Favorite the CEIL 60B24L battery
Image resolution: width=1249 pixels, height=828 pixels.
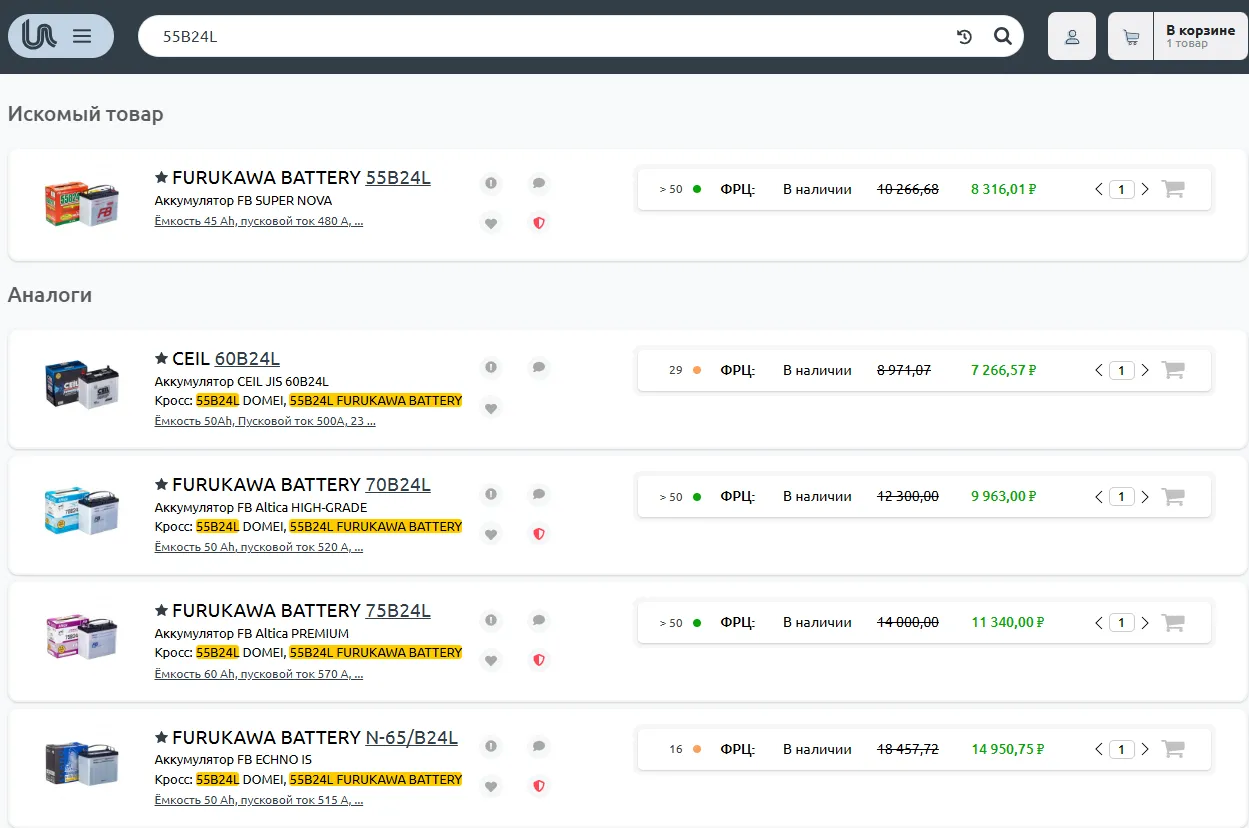pyautogui.click(x=490, y=408)
